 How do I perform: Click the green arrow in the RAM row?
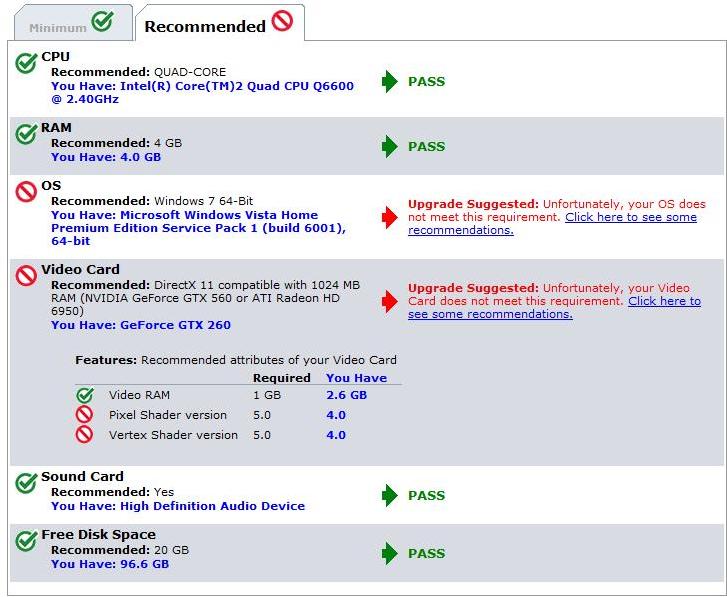click(389, 146)
